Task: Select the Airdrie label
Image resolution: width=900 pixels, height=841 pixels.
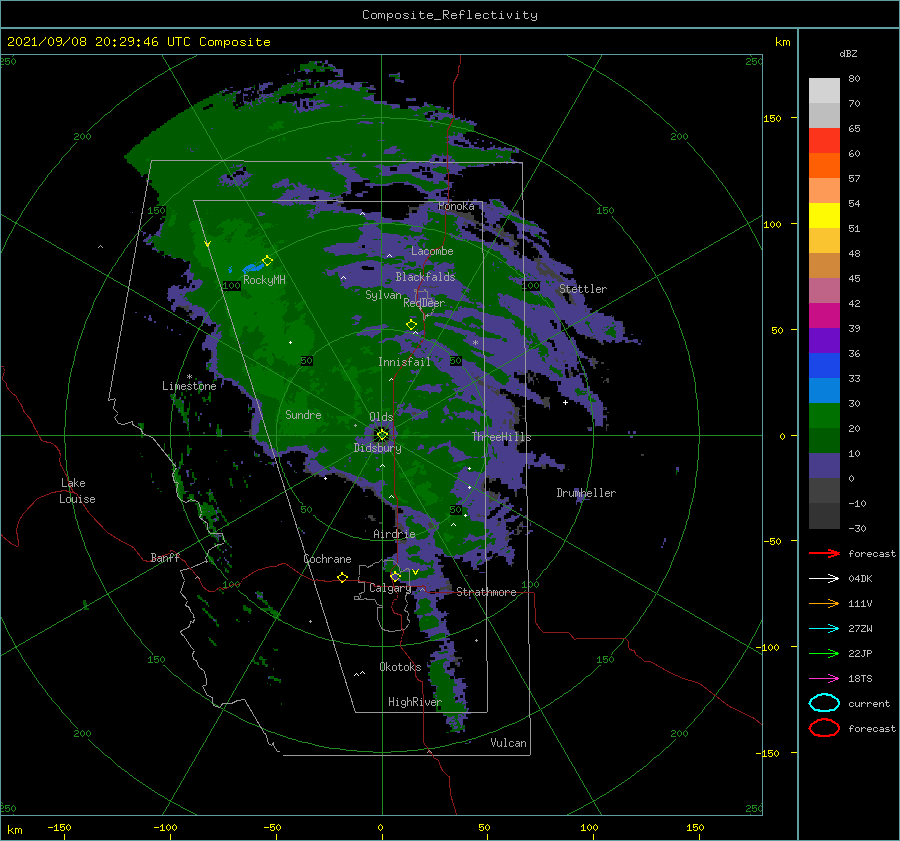Action: coord(394,534)
